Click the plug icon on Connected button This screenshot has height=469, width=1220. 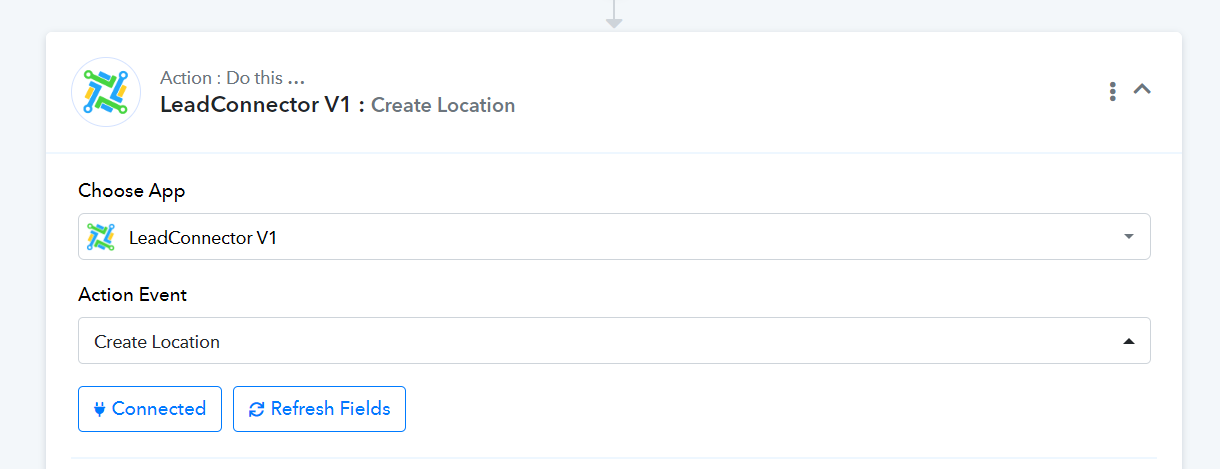click(100, 409)
